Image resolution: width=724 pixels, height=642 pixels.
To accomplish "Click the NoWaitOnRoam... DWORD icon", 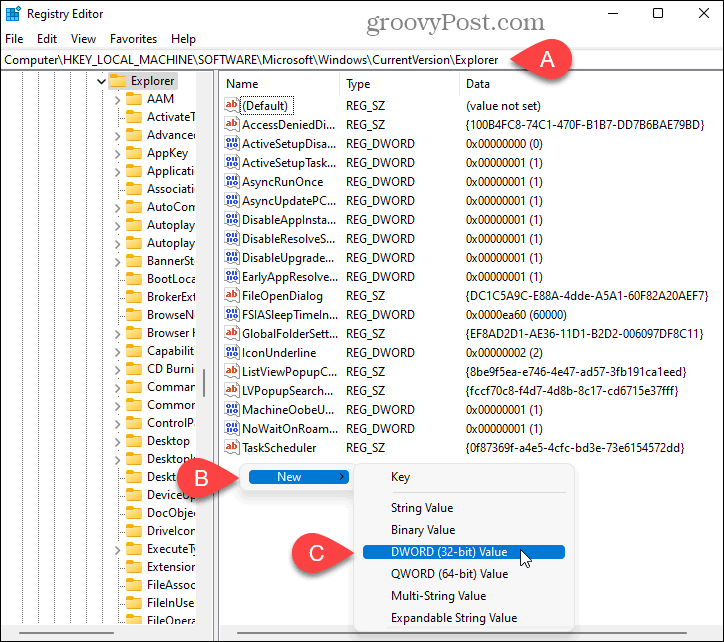I will pos(232,428).
